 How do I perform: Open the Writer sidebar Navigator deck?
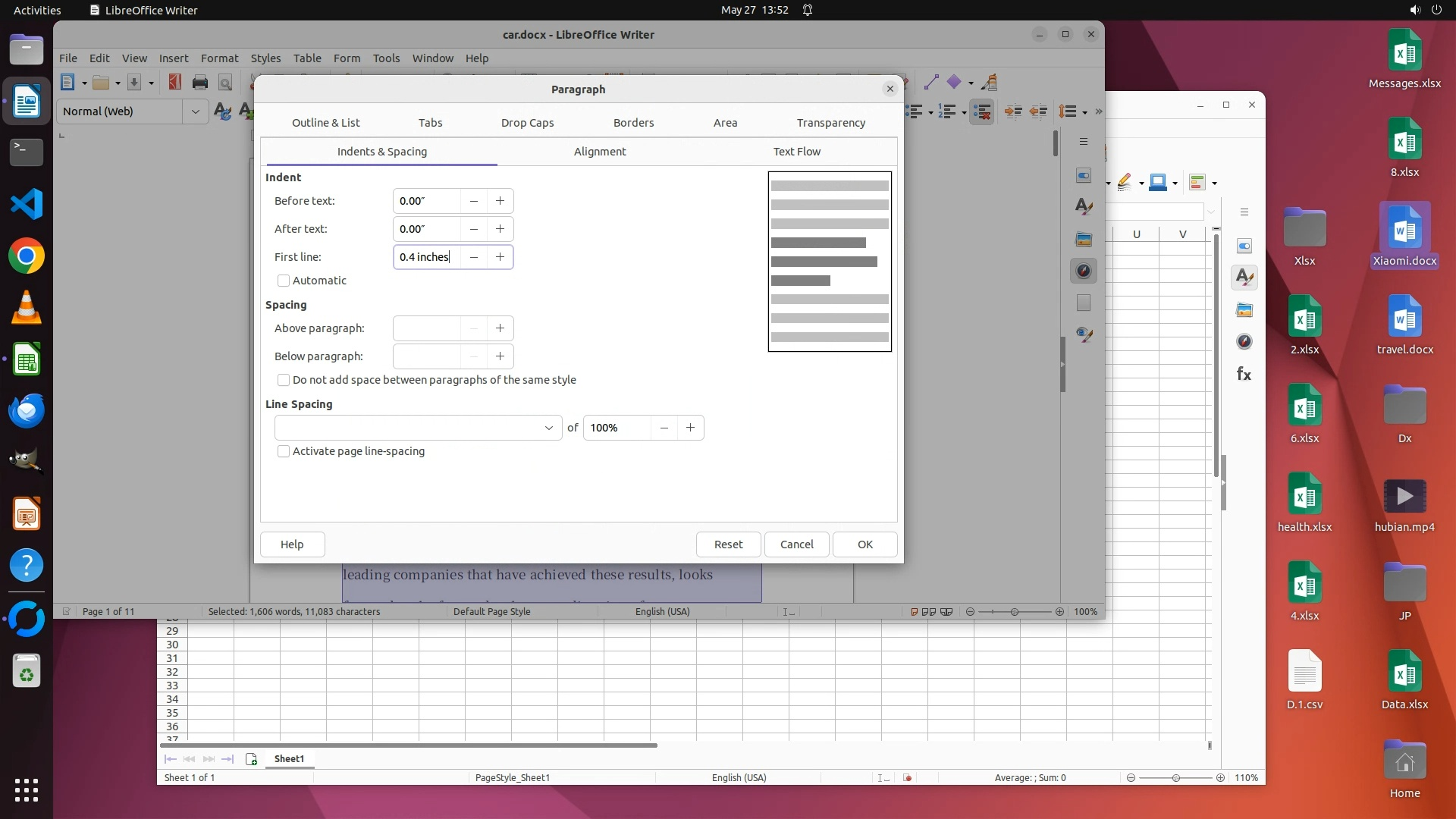pos(1084,271)
